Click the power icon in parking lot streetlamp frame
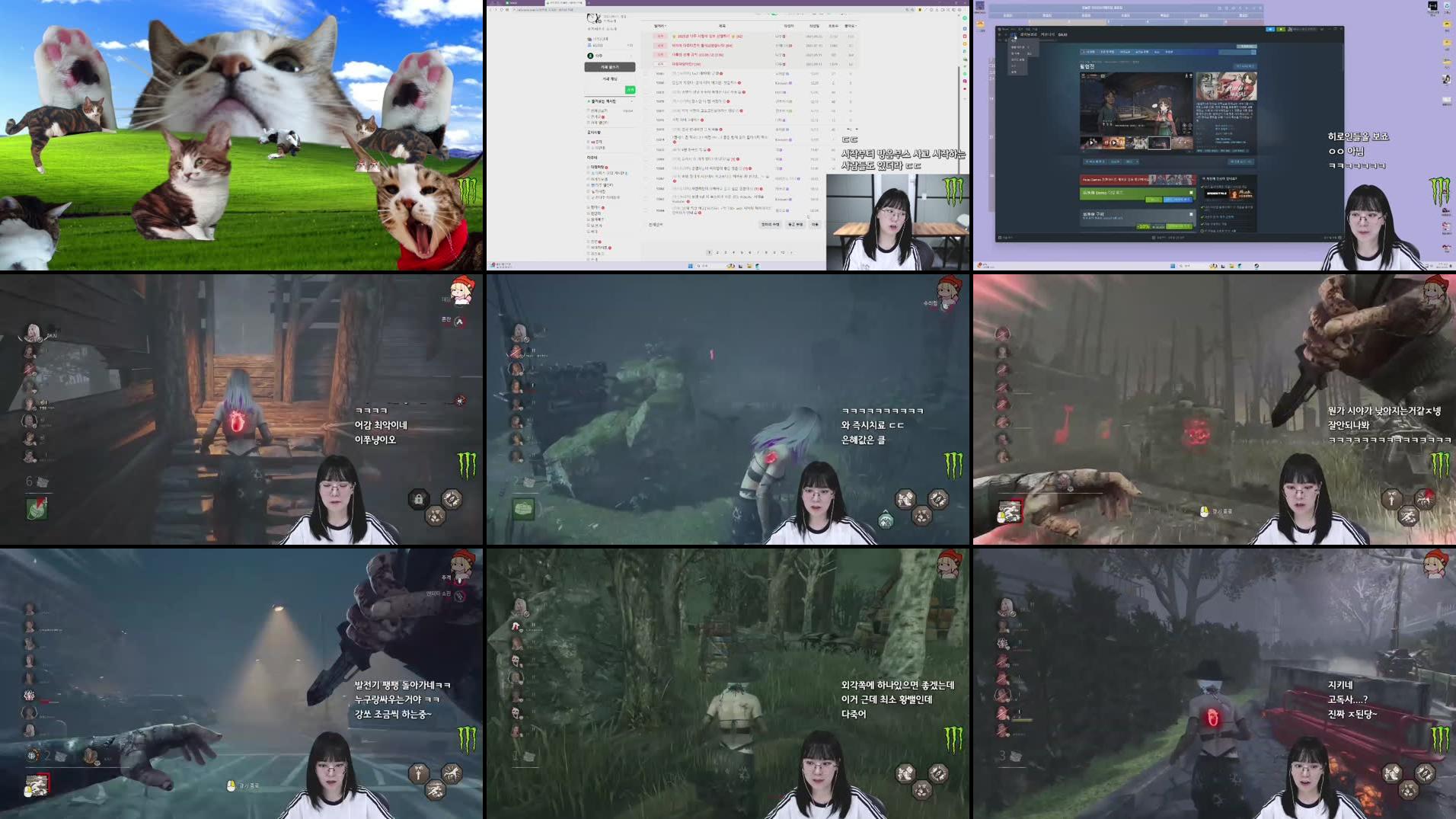Viewport: 1456px width, 819px height. [37, 785]
